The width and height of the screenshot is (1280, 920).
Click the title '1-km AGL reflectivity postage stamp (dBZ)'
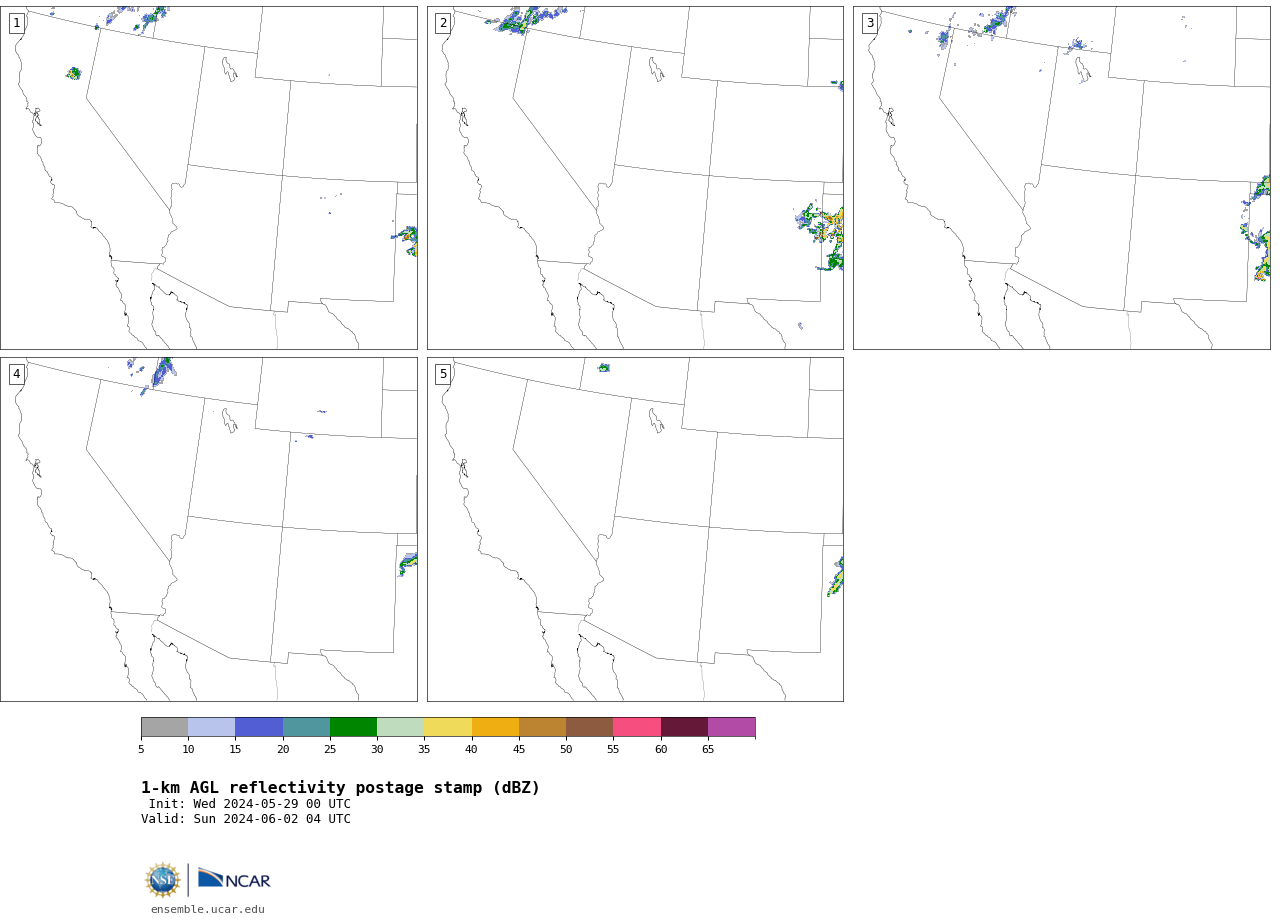click(341, 788)
